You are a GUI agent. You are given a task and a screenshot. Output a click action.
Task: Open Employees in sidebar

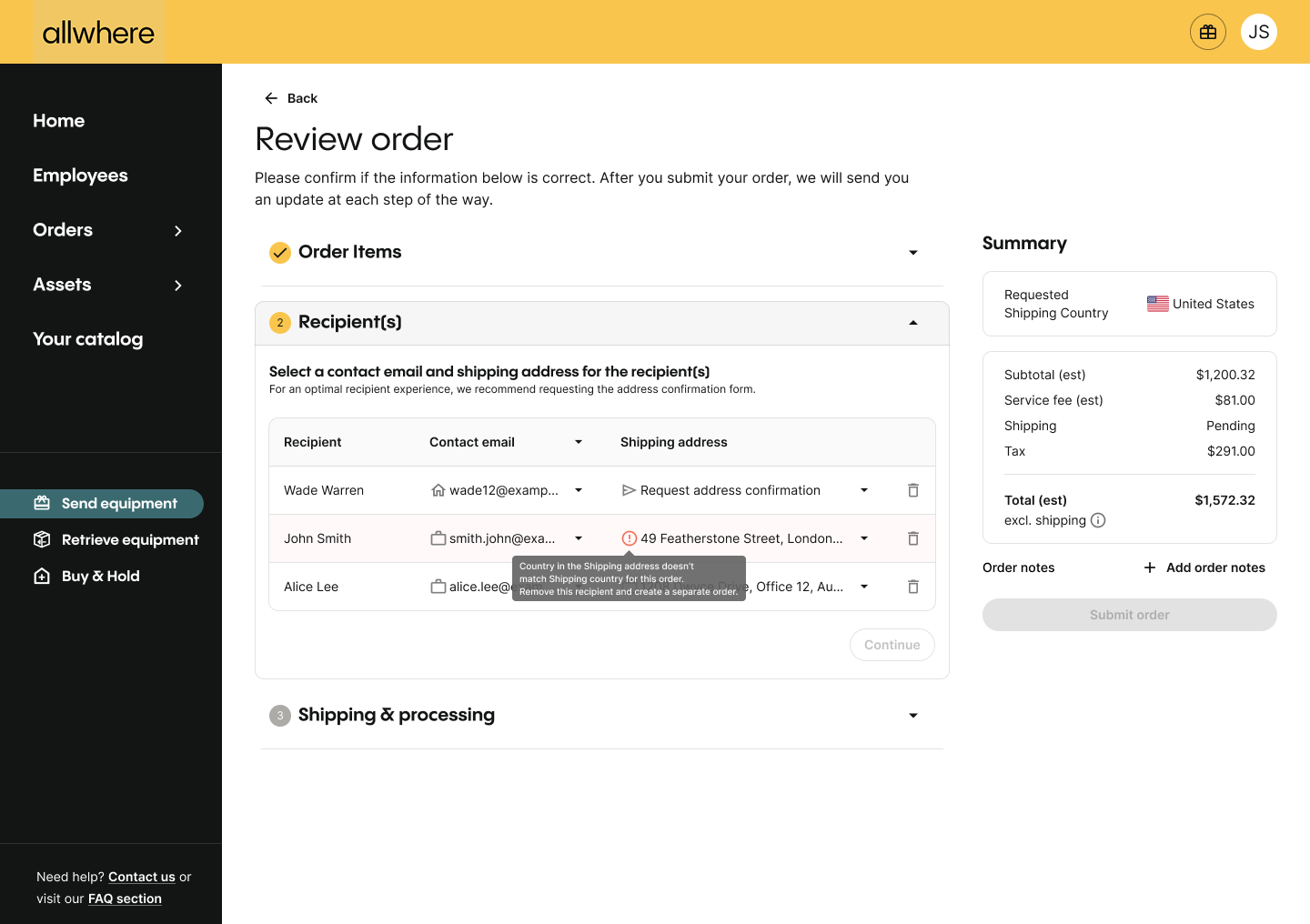pos(80,176)
